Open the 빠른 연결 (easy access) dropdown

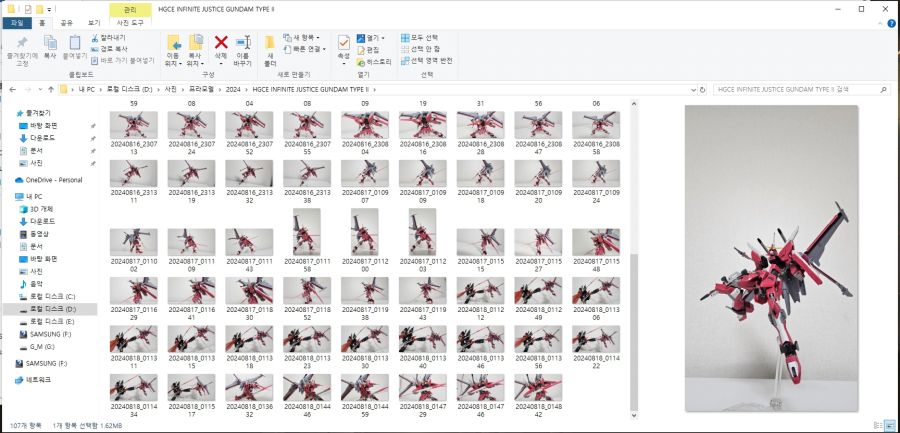click(304, 49)
